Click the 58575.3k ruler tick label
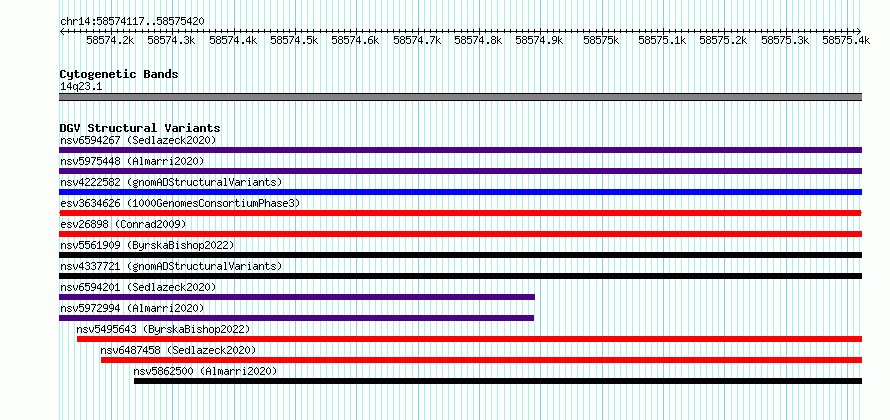Image resolution: width=890 pixels, height=420 pixels. point(785,40)
